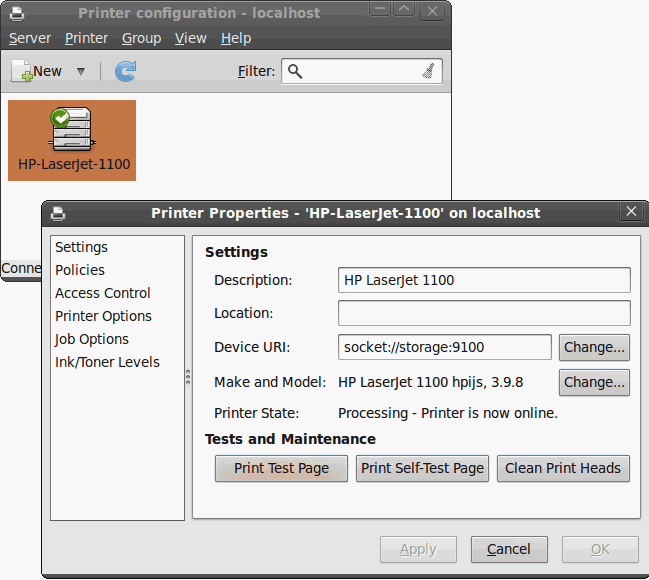Screen dimensions: 649x580
Task: Select Ink/Toner Levels in the sidebar
Action: click(117, 362)
